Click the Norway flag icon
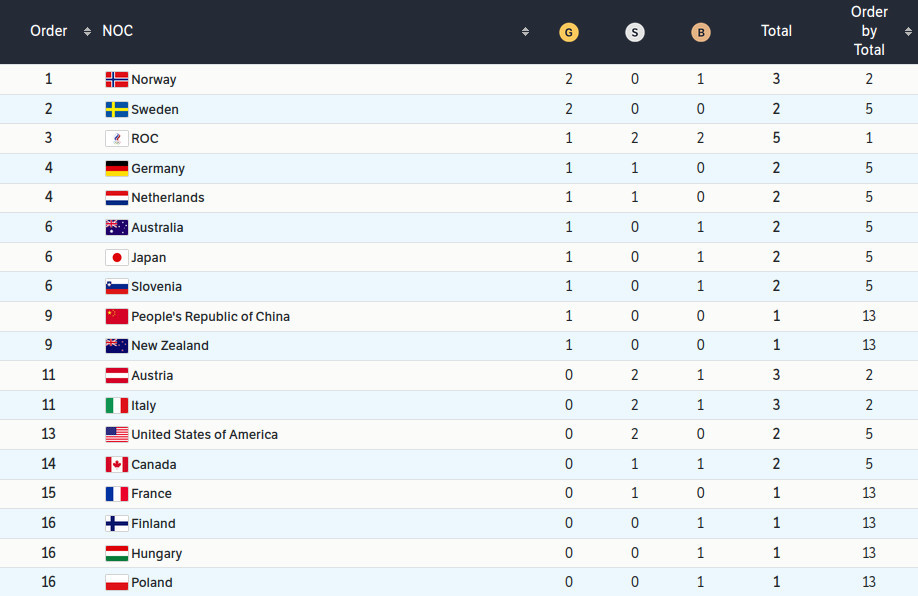 116,79
